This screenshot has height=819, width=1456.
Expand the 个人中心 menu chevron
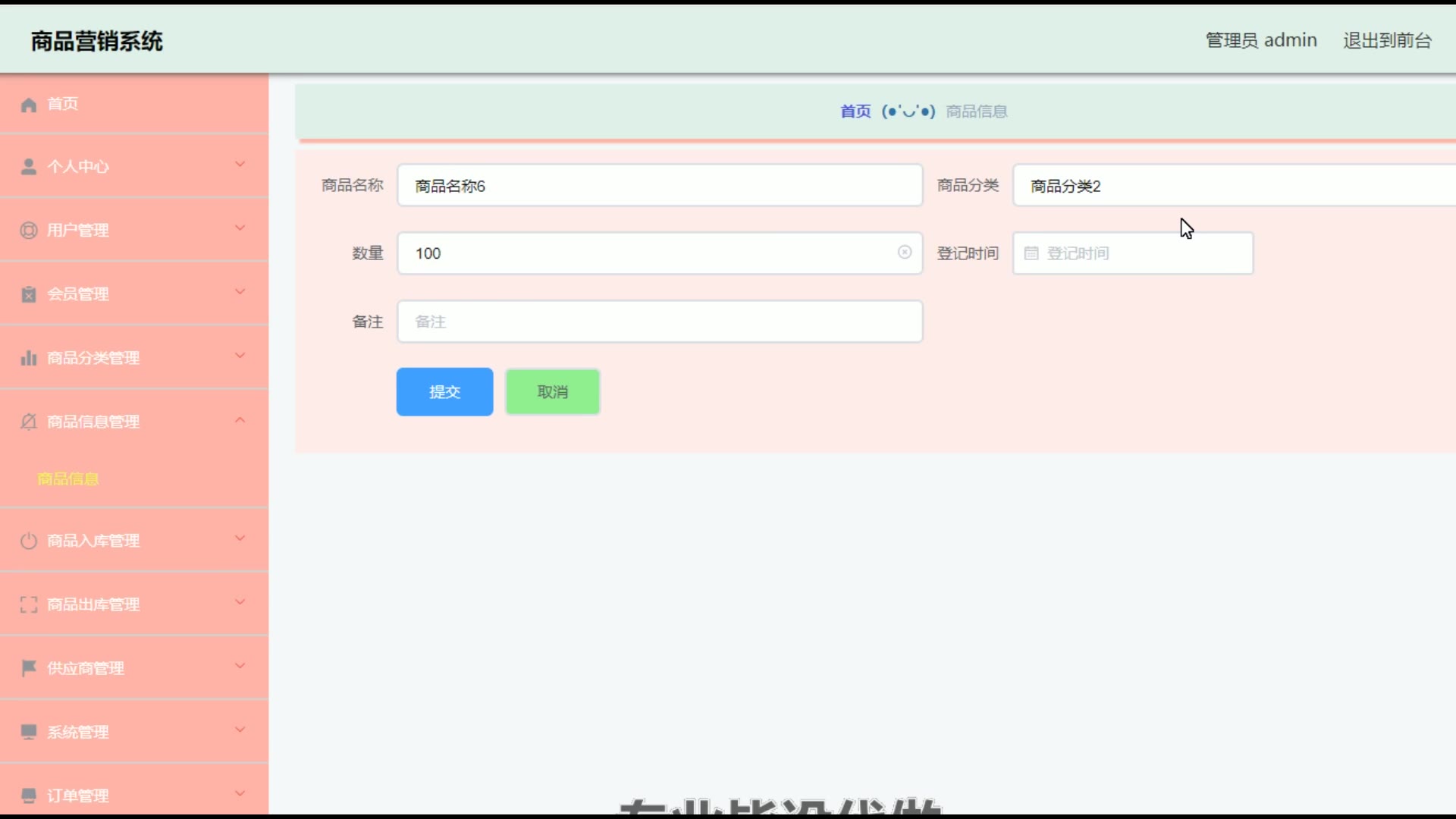(x=240, y=165)
